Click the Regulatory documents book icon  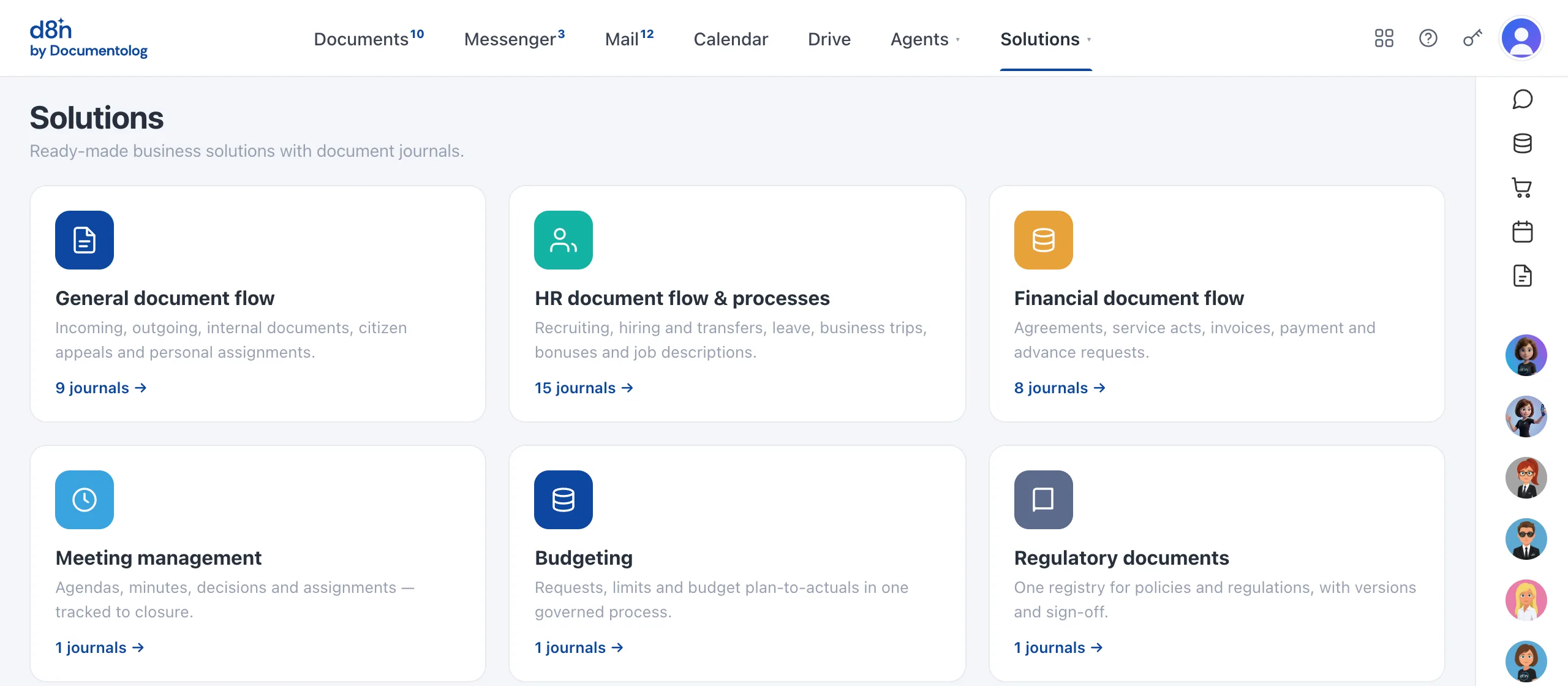point(1044,500)
